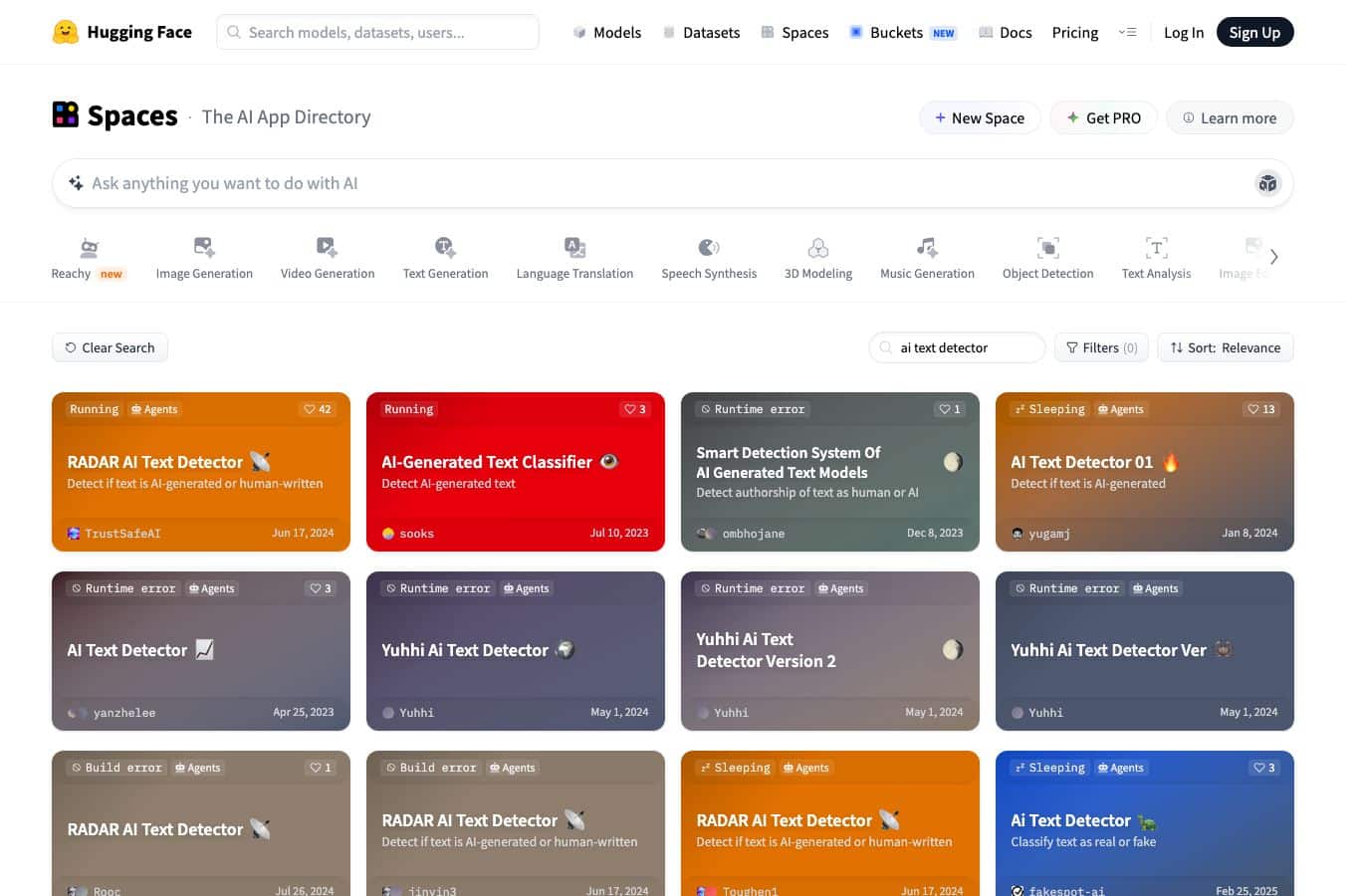Click 'The AI App Directory' subtitle text

point(287,116)
